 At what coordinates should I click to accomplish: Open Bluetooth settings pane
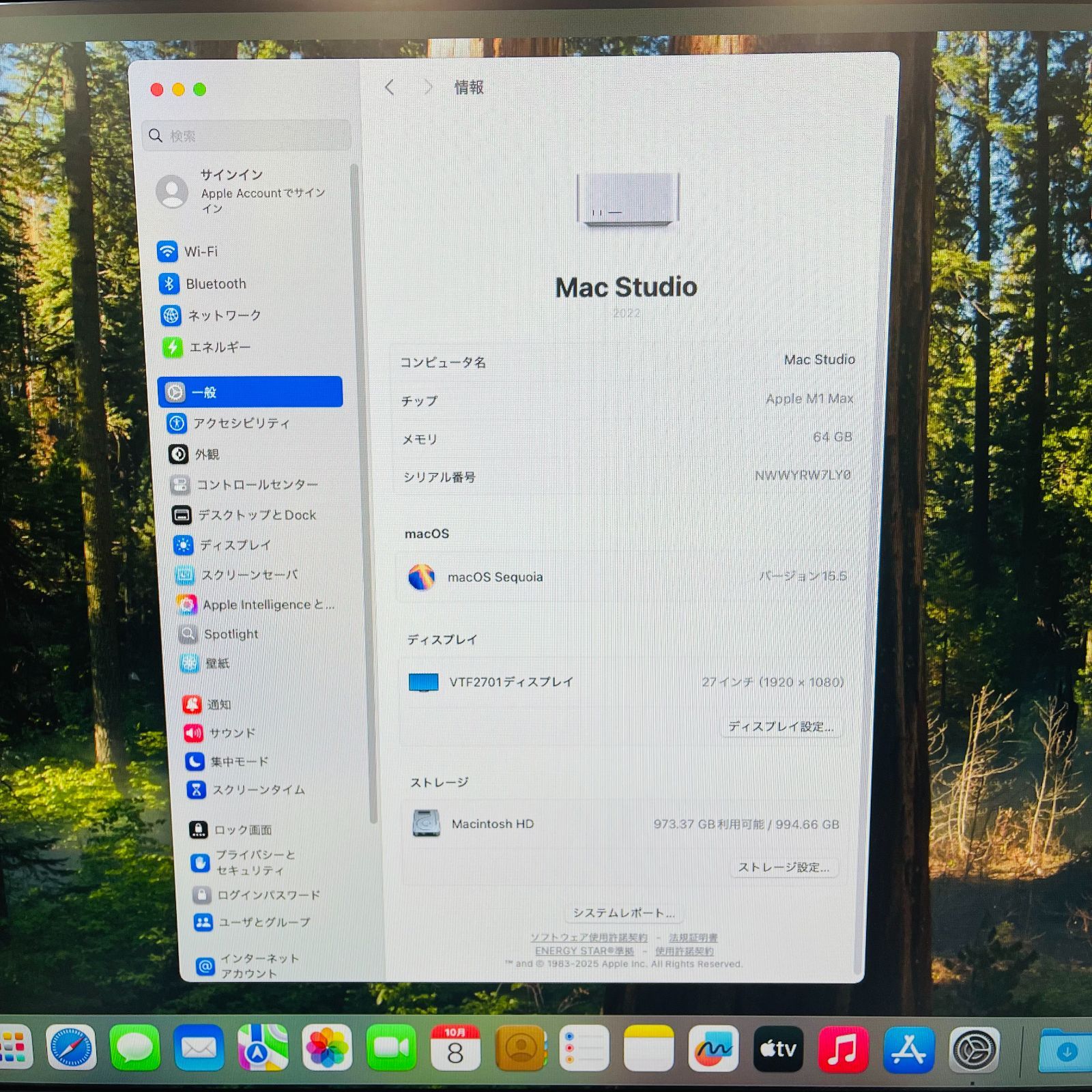pyautogui.click(x=215, y=284)
